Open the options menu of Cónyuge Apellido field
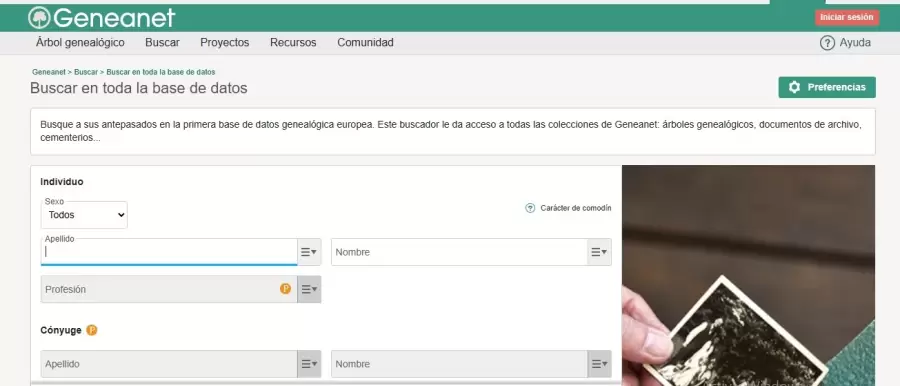Screen dimensions: 900x386 [309, 364]
